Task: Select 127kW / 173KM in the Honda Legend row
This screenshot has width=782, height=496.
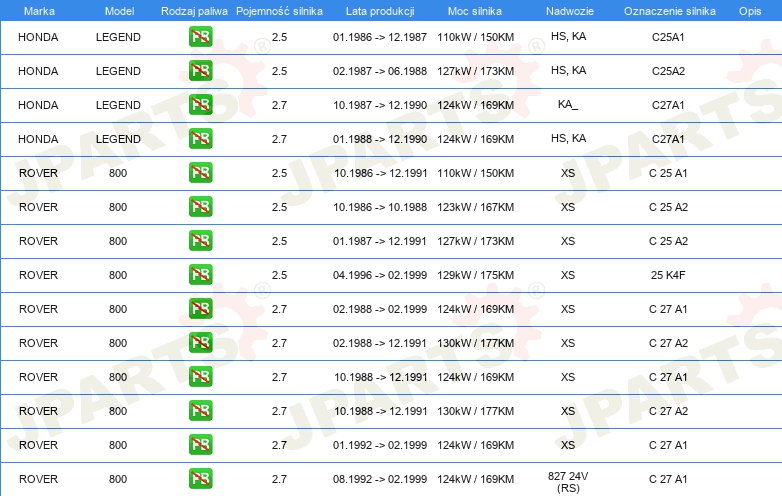Action: pyautogui.click(x=475, y=71)
